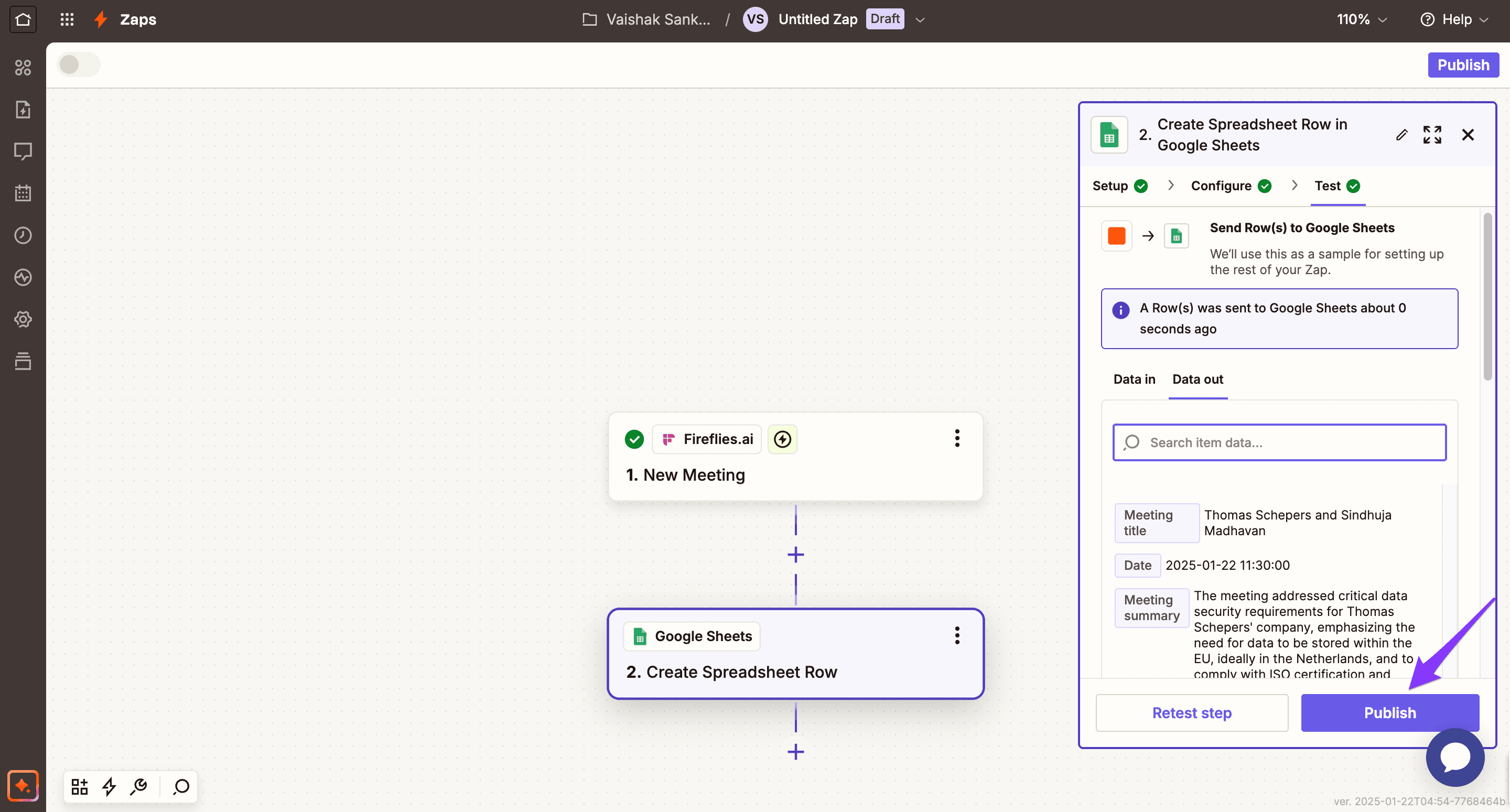
Task: Click the Meeting summary field label
Action: click(1151, 608)
